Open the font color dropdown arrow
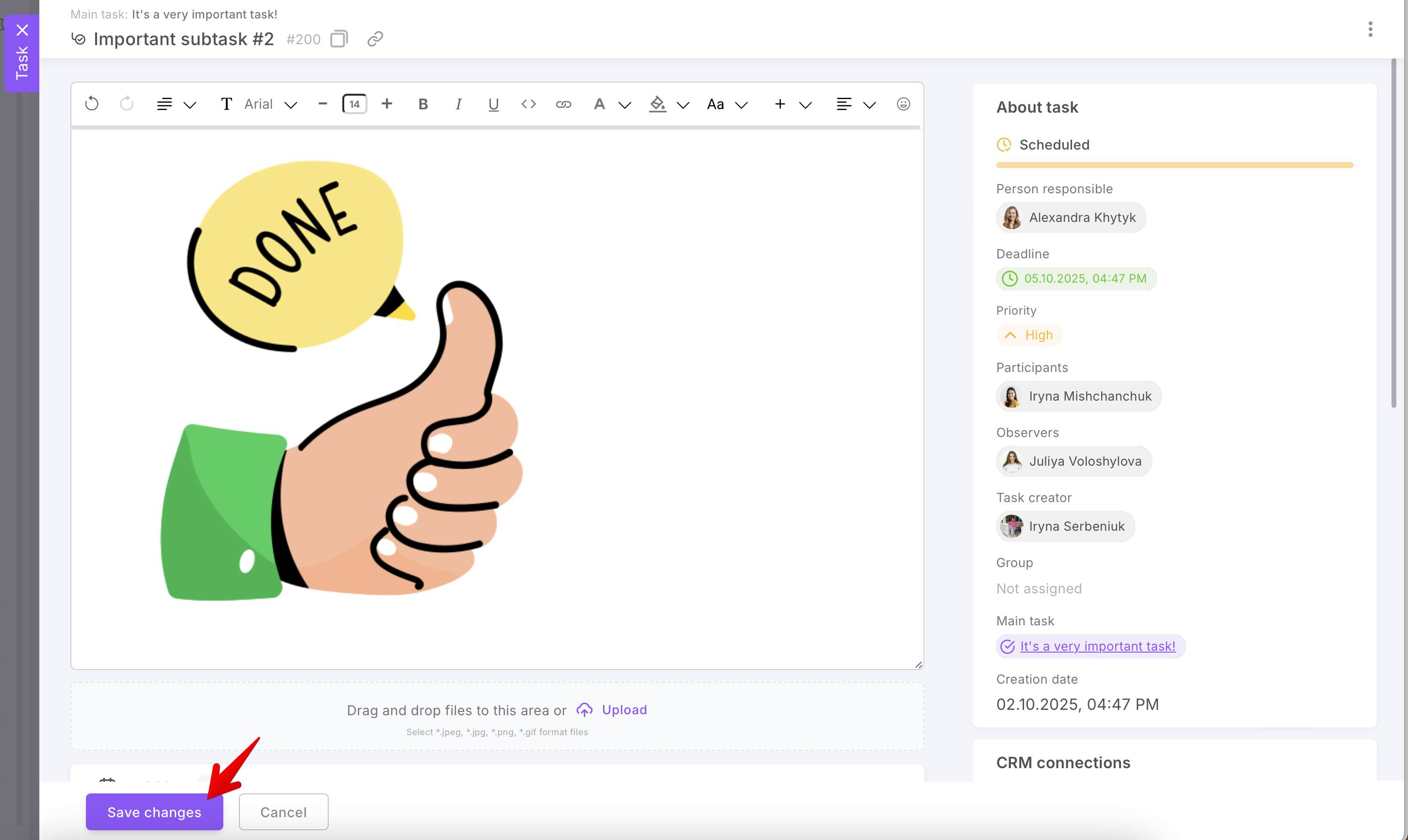 click(x=625, y=105)
